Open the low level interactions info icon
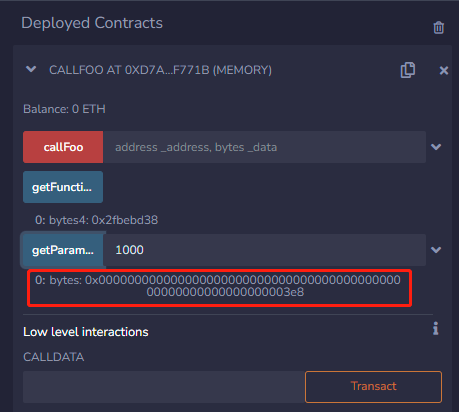This screenshot has width=459, height=412. click(x=436, y=328)
